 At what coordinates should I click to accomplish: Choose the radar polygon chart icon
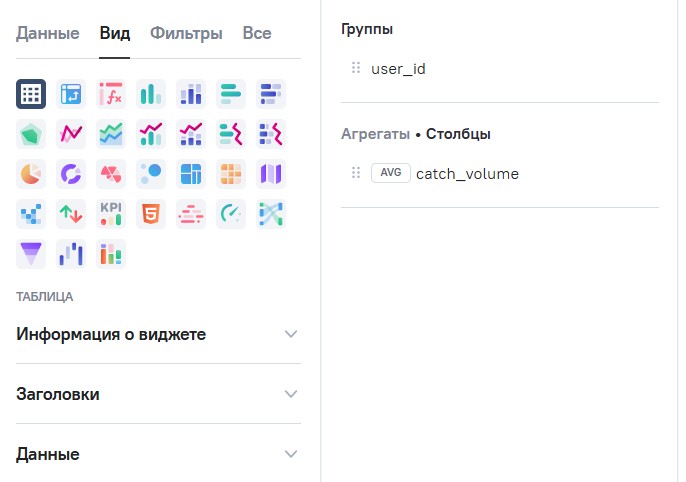pyautogui.click(x=31, y=134)
